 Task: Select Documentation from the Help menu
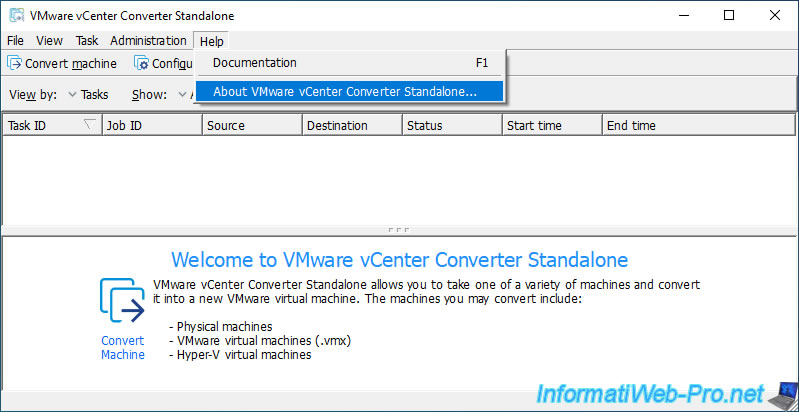tap(255, 62)
